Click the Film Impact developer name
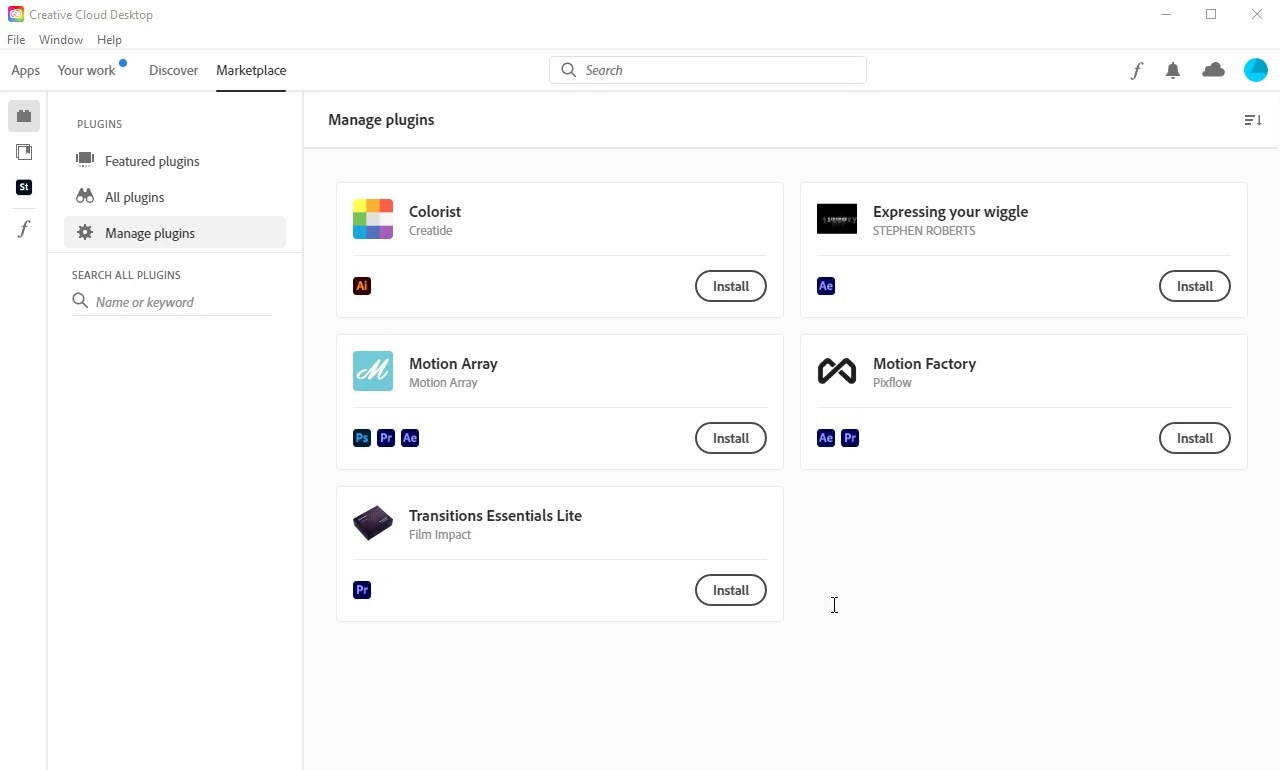Viewport: 1280px width, 770px height. (440, 535)
